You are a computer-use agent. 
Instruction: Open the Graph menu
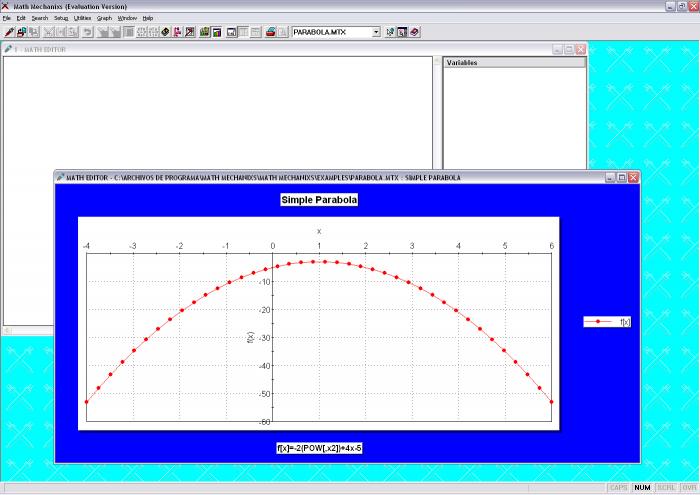point(104,18)
